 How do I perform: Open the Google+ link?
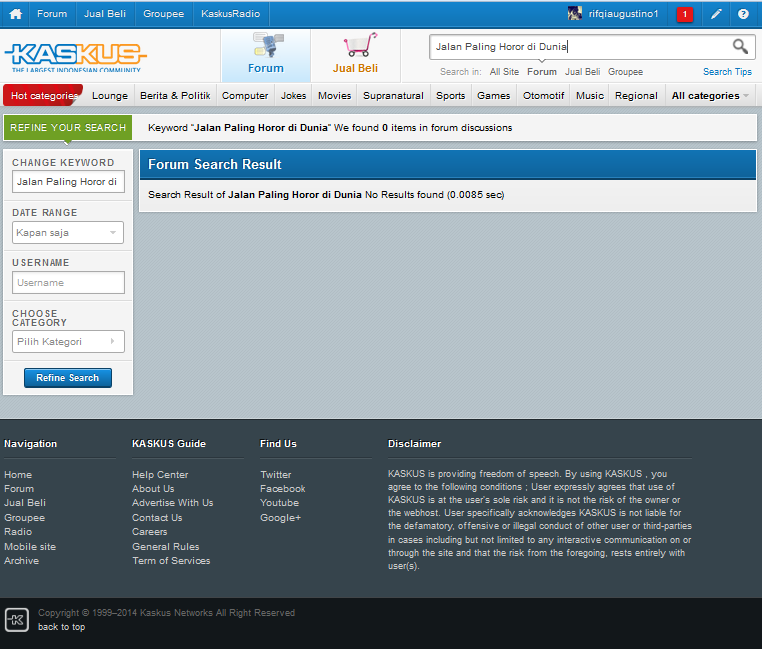(280, 518)
